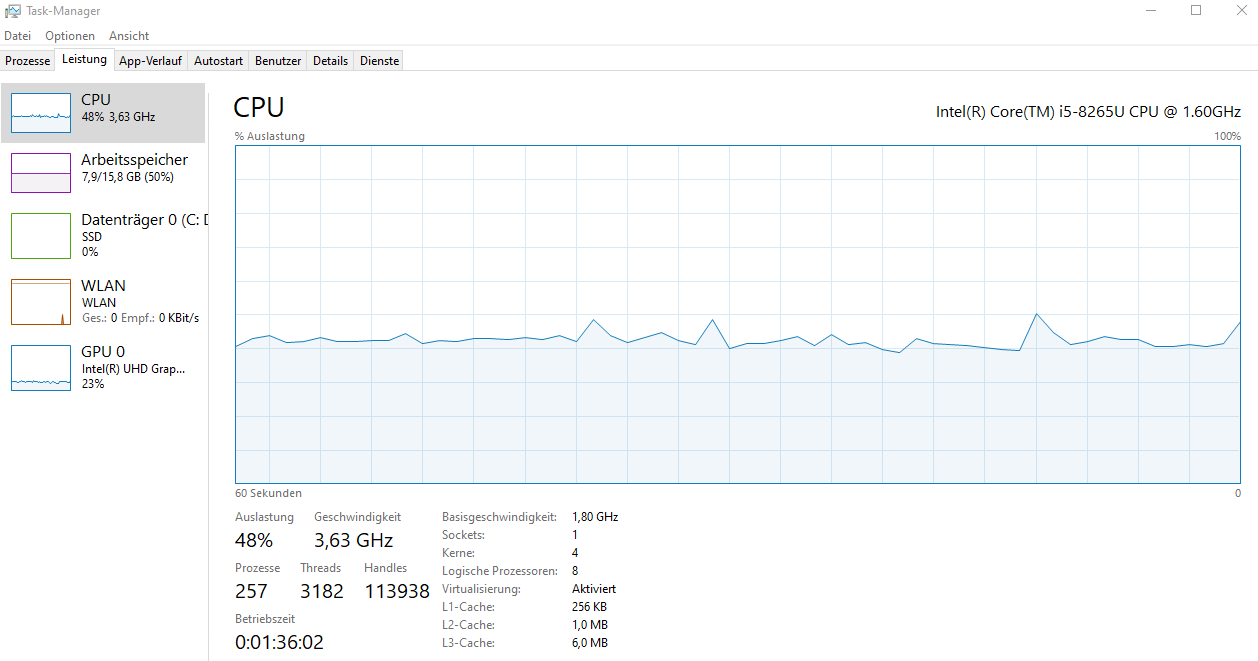This screenshot has width=1258, height=661.
Task: Click the Intel(R) UHD Graphics text
Action: [133, 369]
